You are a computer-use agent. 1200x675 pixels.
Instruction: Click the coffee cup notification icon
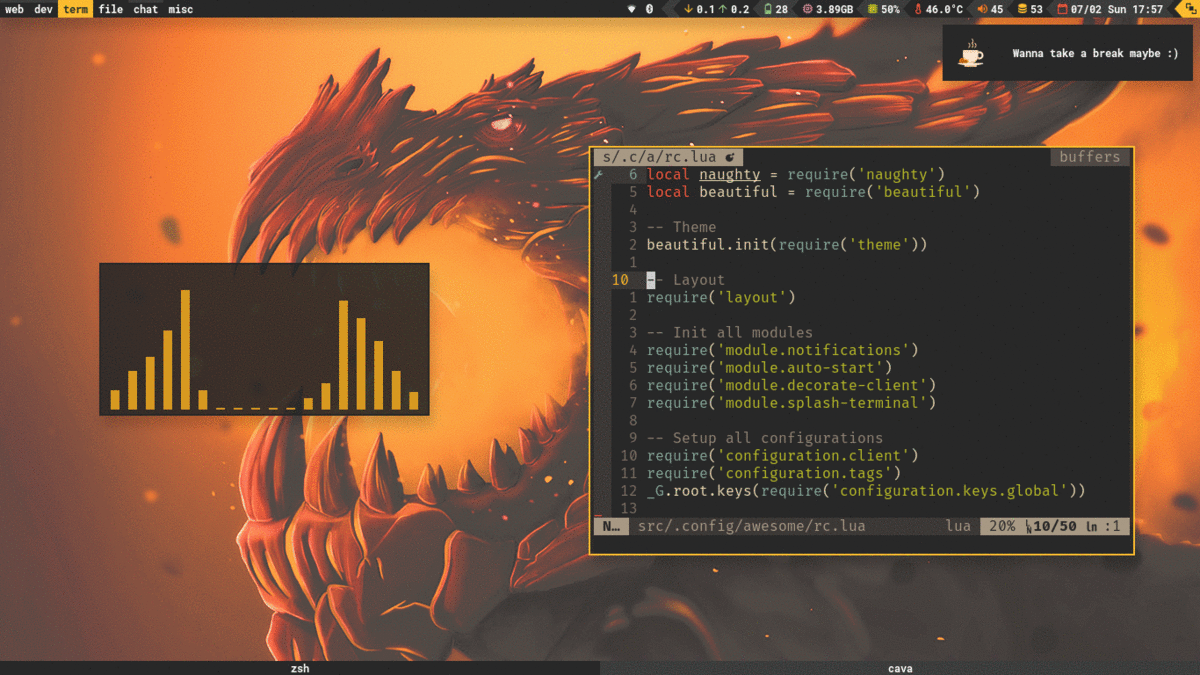coord(970,53)
